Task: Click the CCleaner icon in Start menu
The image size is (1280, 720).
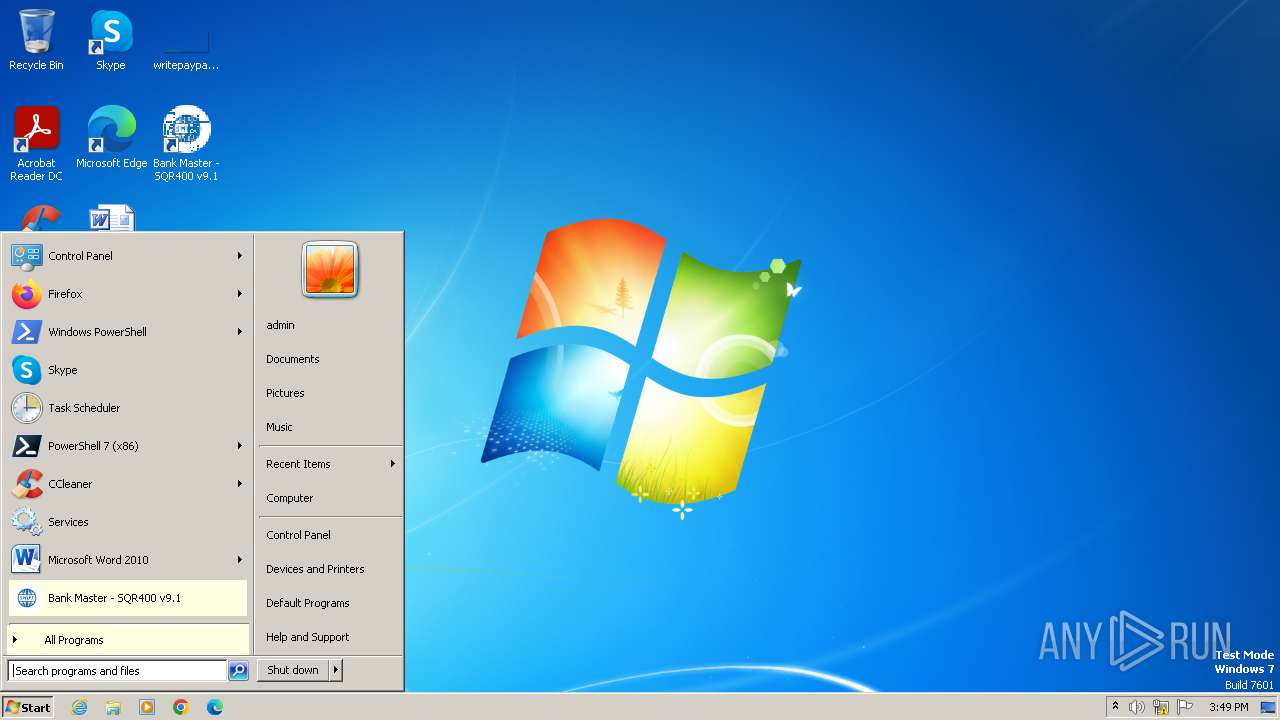Action: tap(26, 484)
